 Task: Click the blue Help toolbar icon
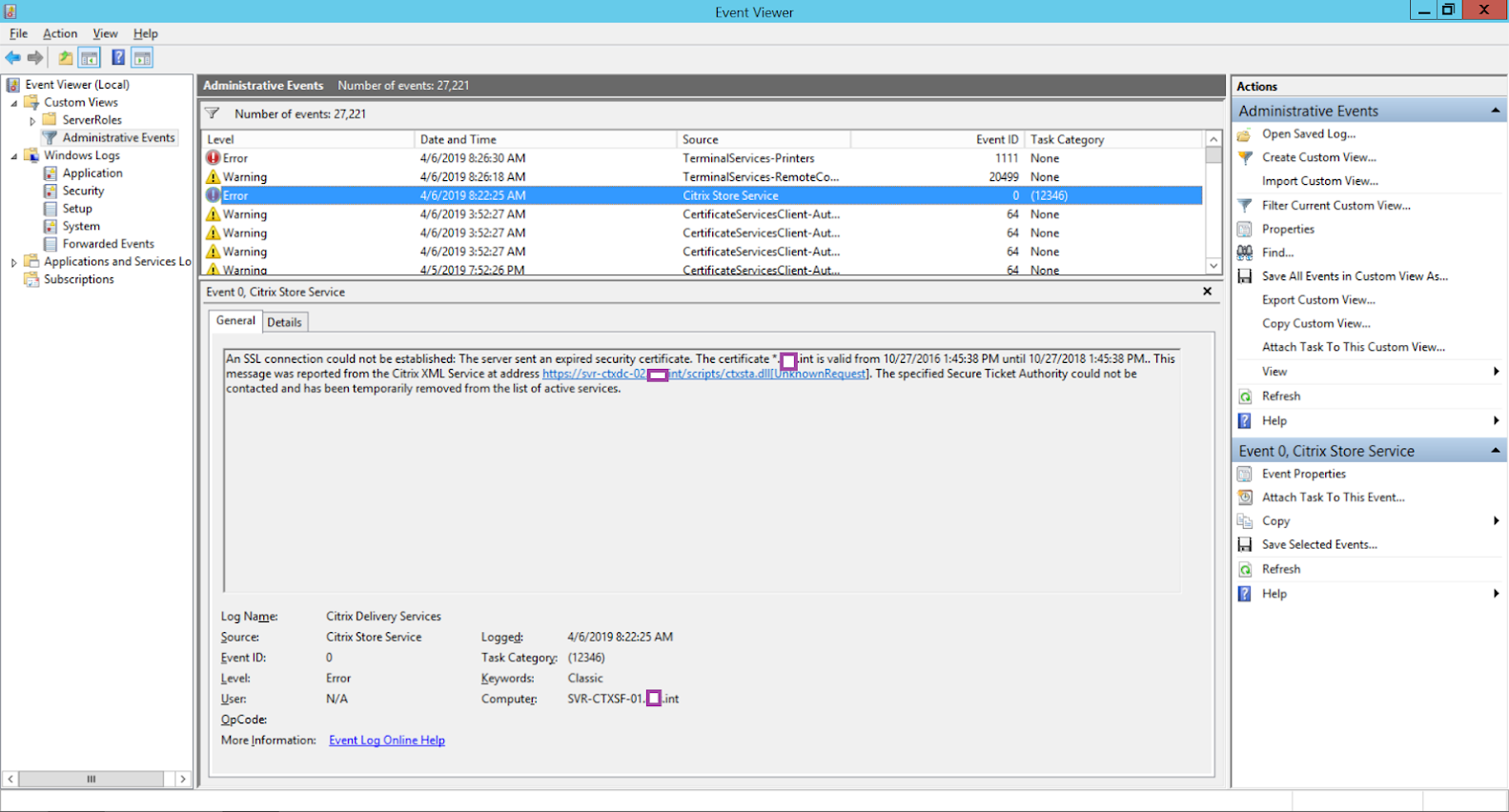[x=118, y=58]
